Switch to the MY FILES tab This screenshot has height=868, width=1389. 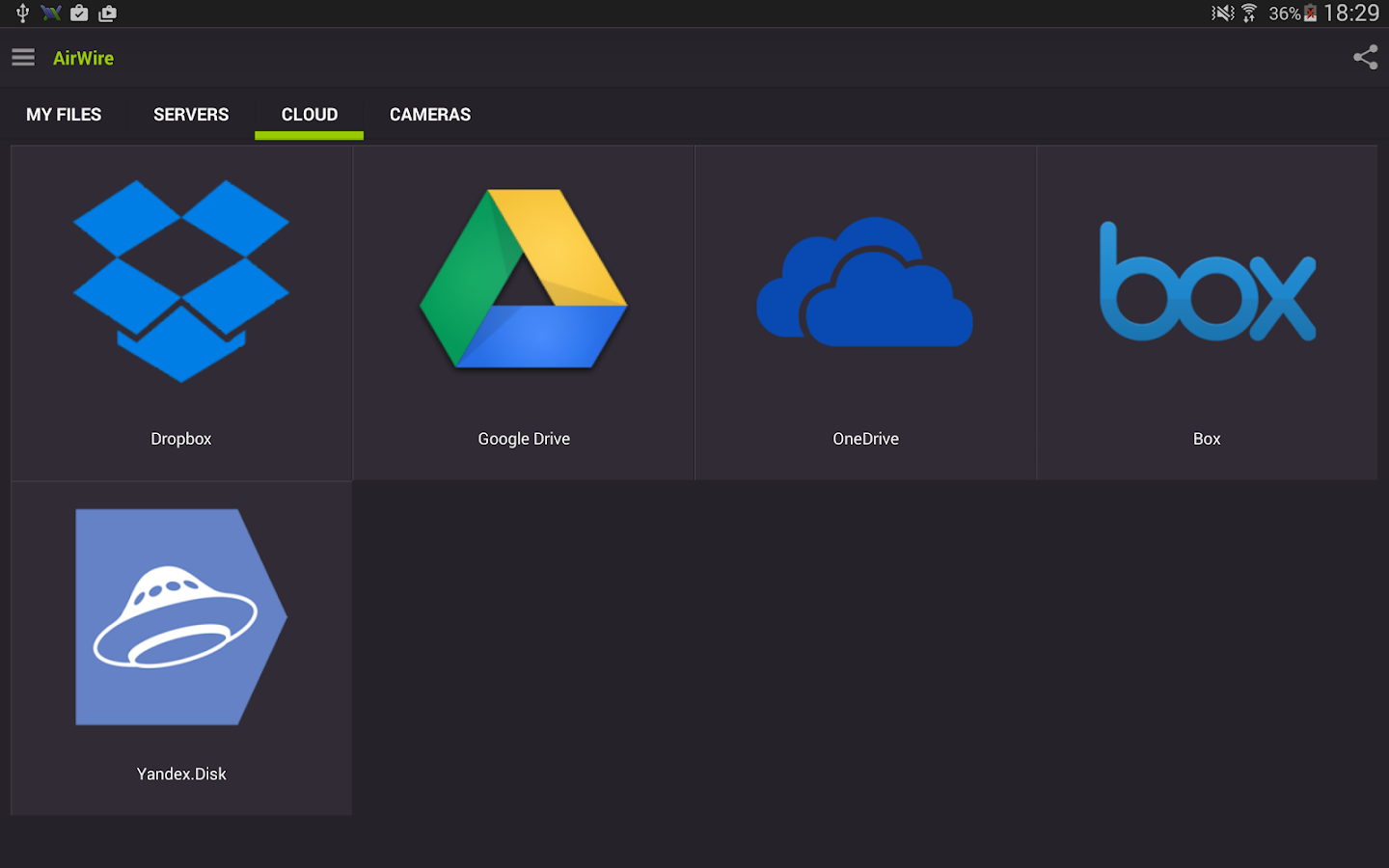click(x=64, y=115)
